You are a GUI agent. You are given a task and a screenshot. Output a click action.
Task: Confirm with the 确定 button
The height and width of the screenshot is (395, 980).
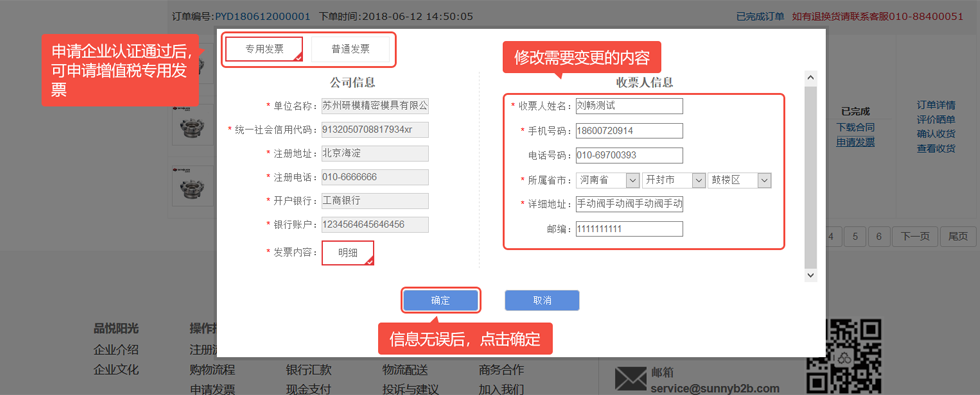click(441, 300)
